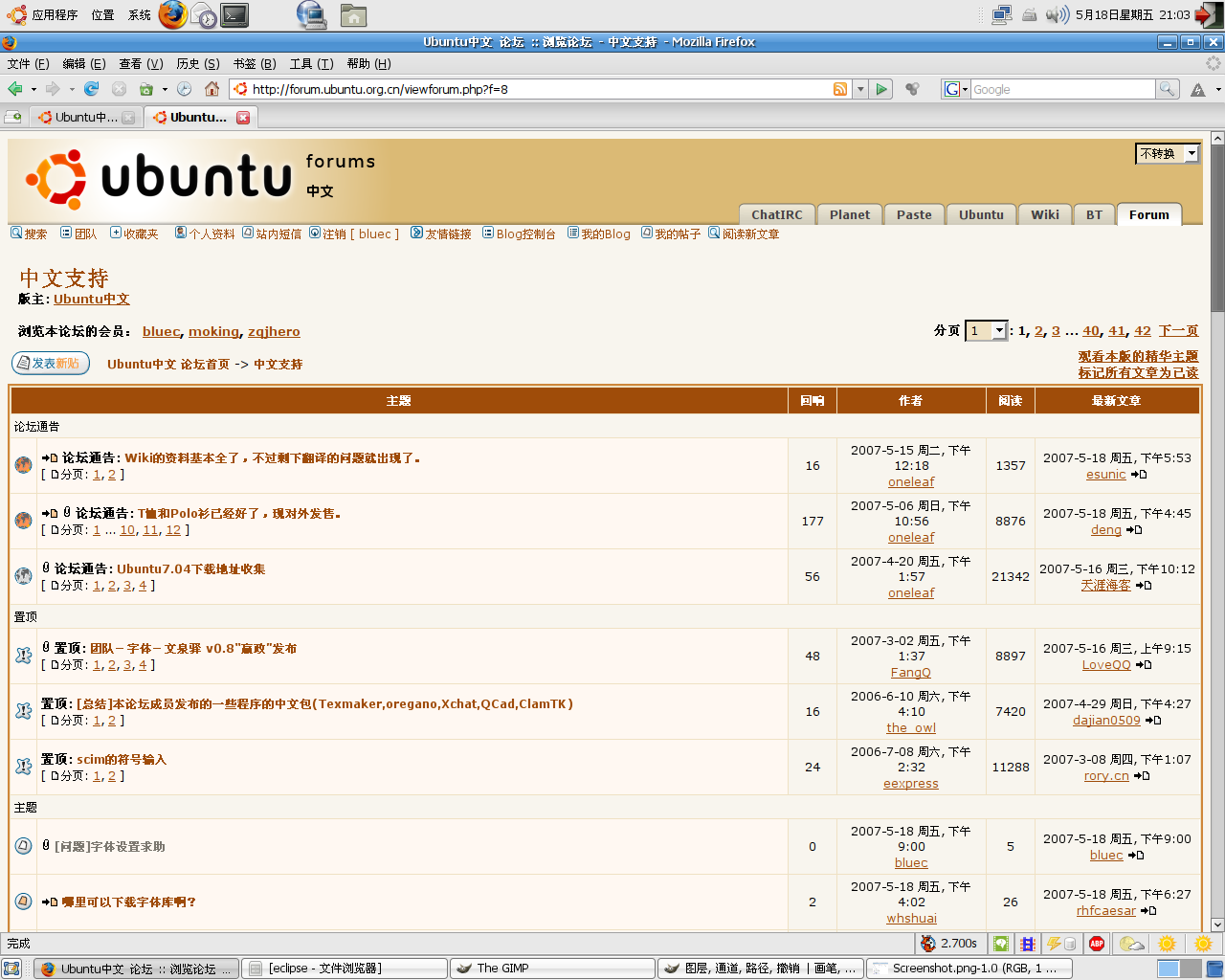This screenshot has width=1225, height=980.
Task: Click workspace switcher in bottom panel
Action: tap(1179, 969)
